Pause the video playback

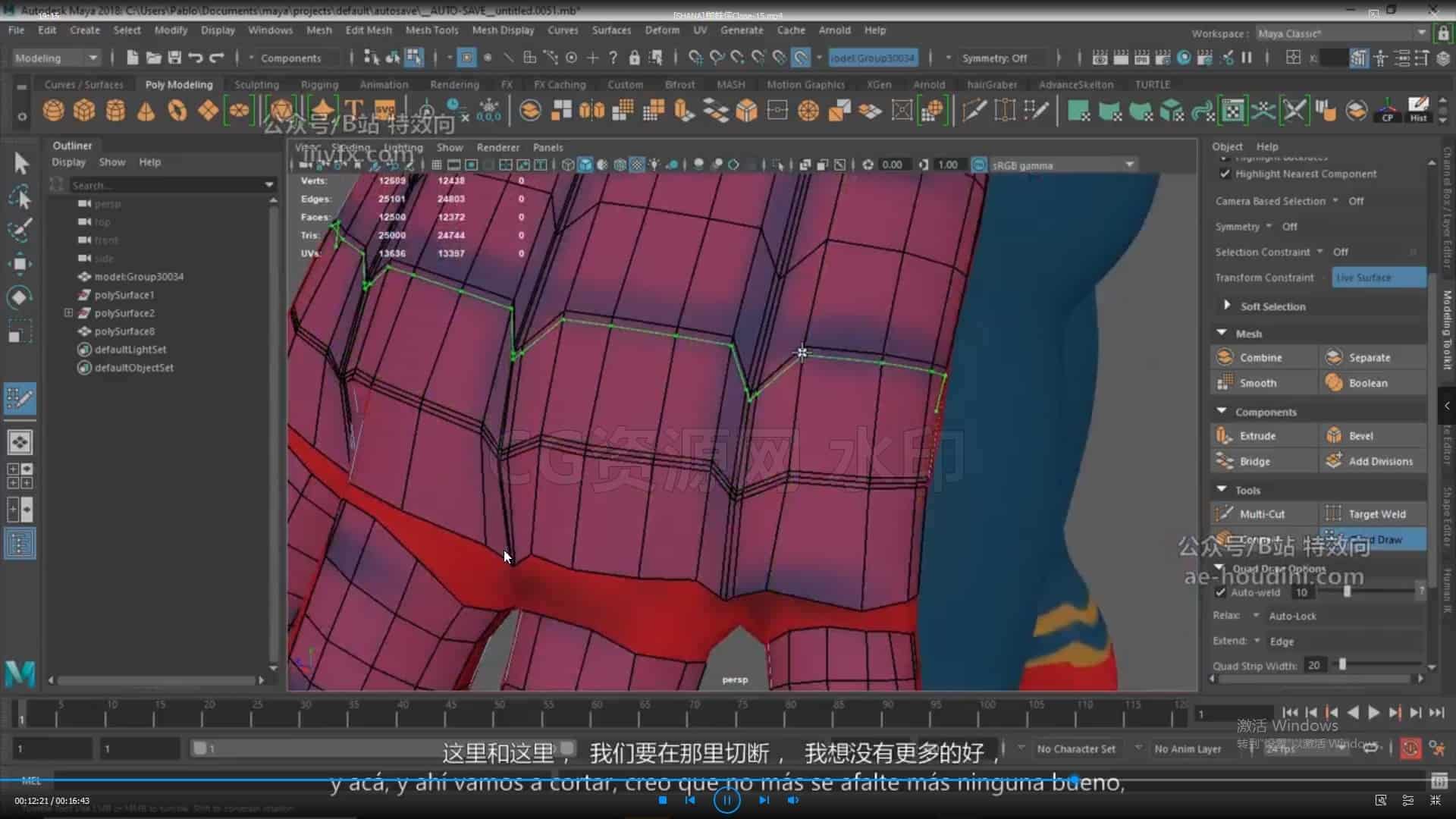726,800
